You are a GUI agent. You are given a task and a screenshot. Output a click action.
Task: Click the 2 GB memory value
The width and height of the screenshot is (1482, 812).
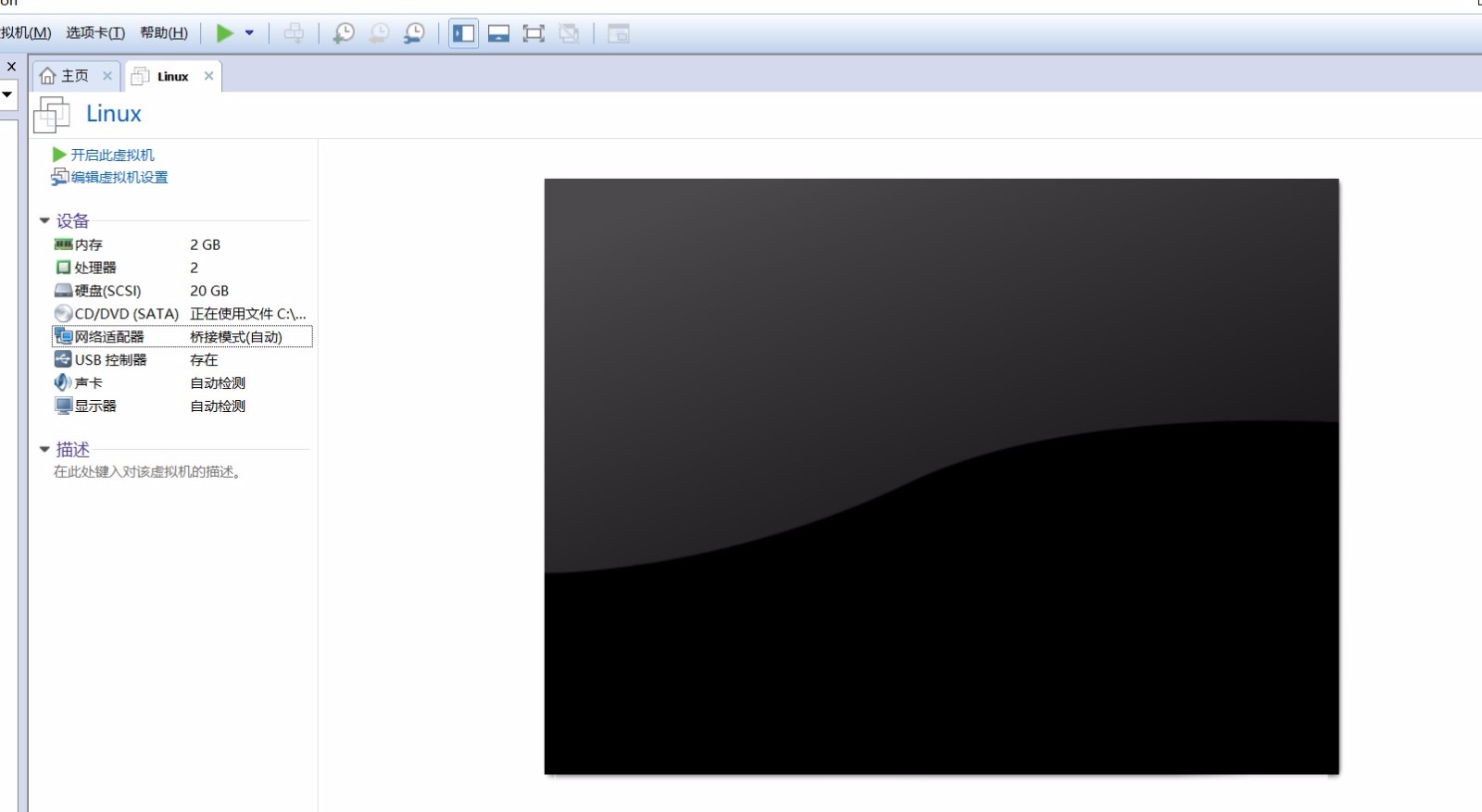pos(205,244)
